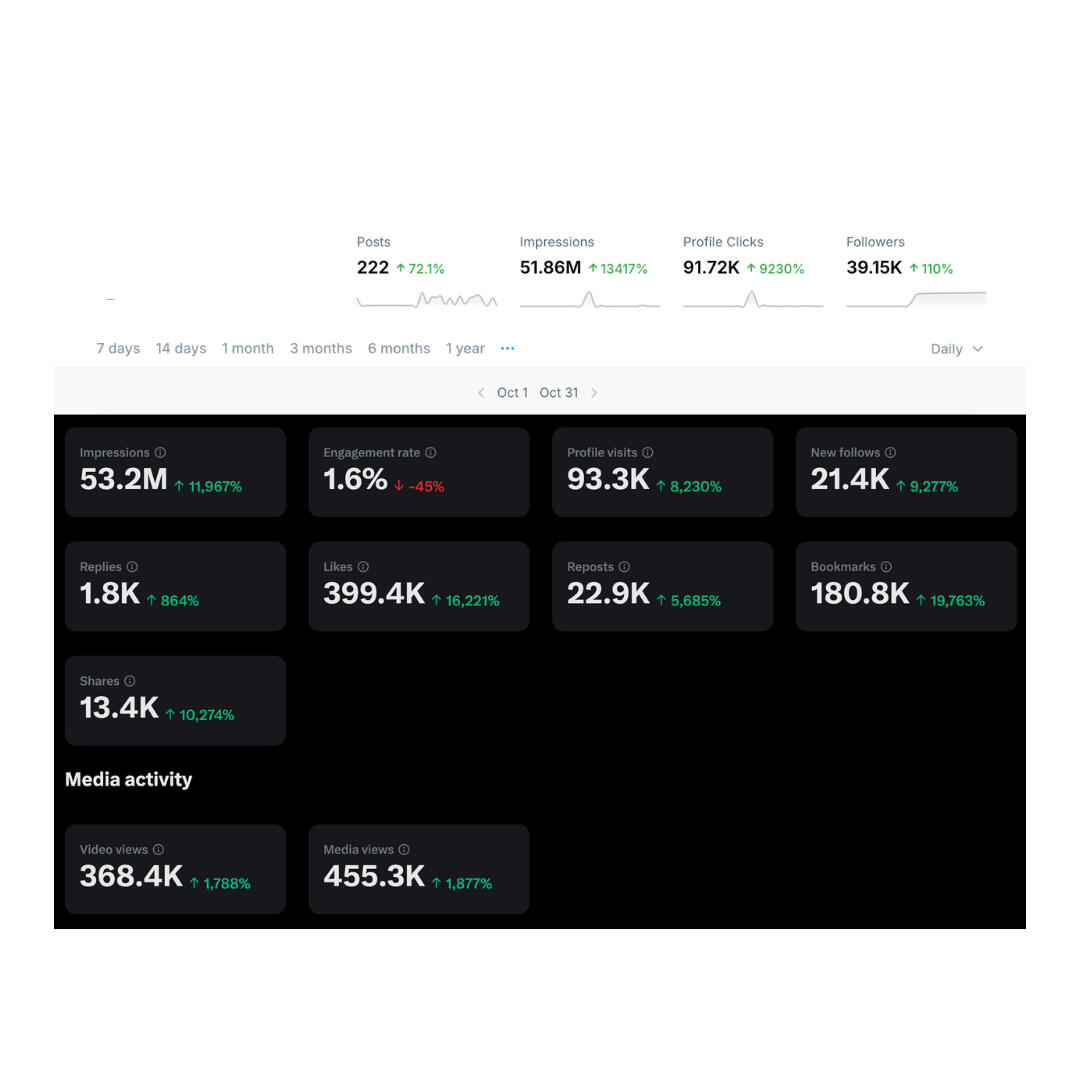Click the Followers sparkline chart
The height and width of the screenshot is (1080, 1080).
pos(916,299)
